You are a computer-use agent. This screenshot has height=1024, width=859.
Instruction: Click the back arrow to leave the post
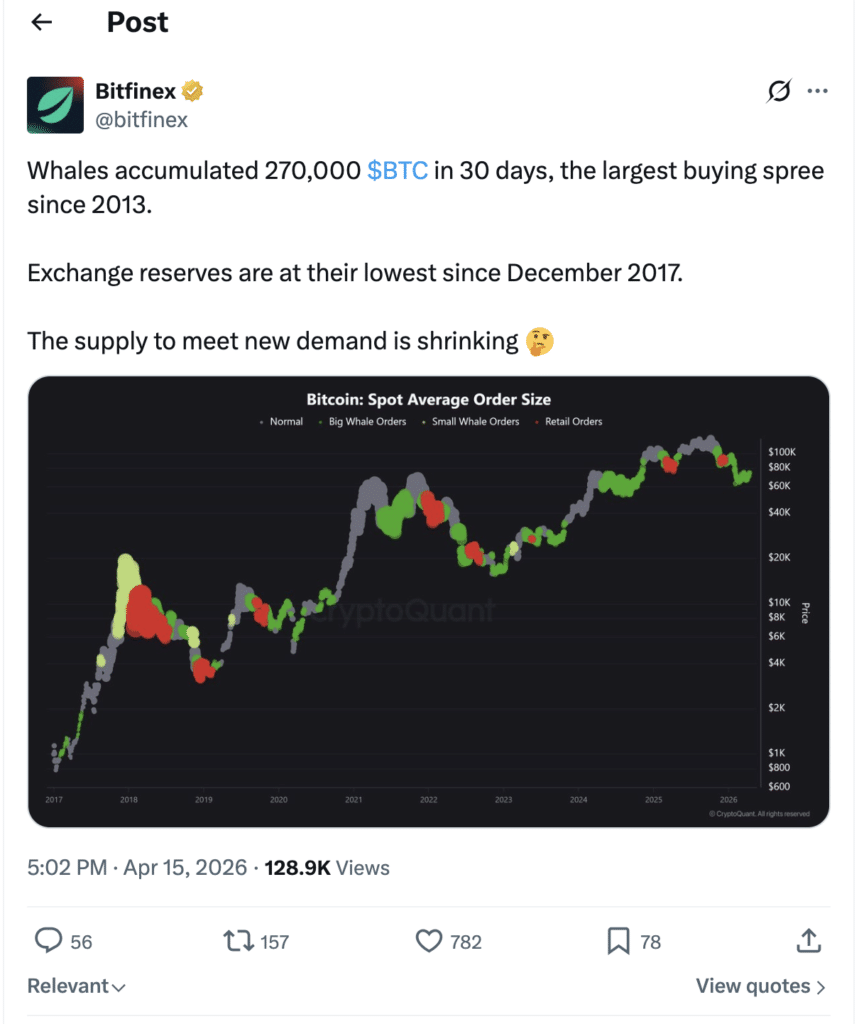point(40,22)
